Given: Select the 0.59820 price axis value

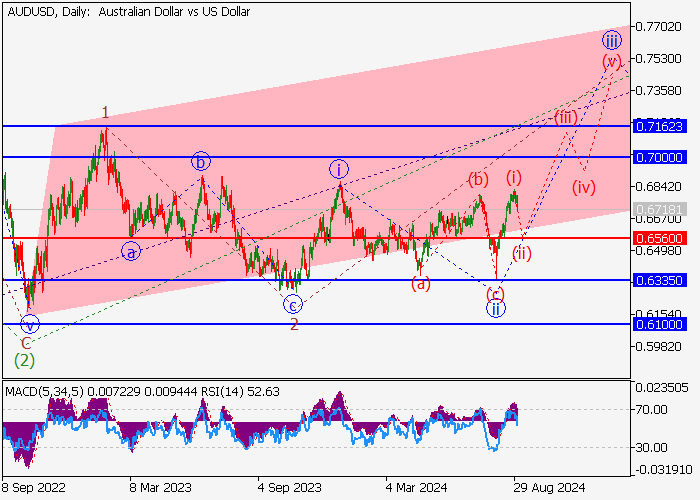Looking at the screenshot, I should click(x=658, y=346).
